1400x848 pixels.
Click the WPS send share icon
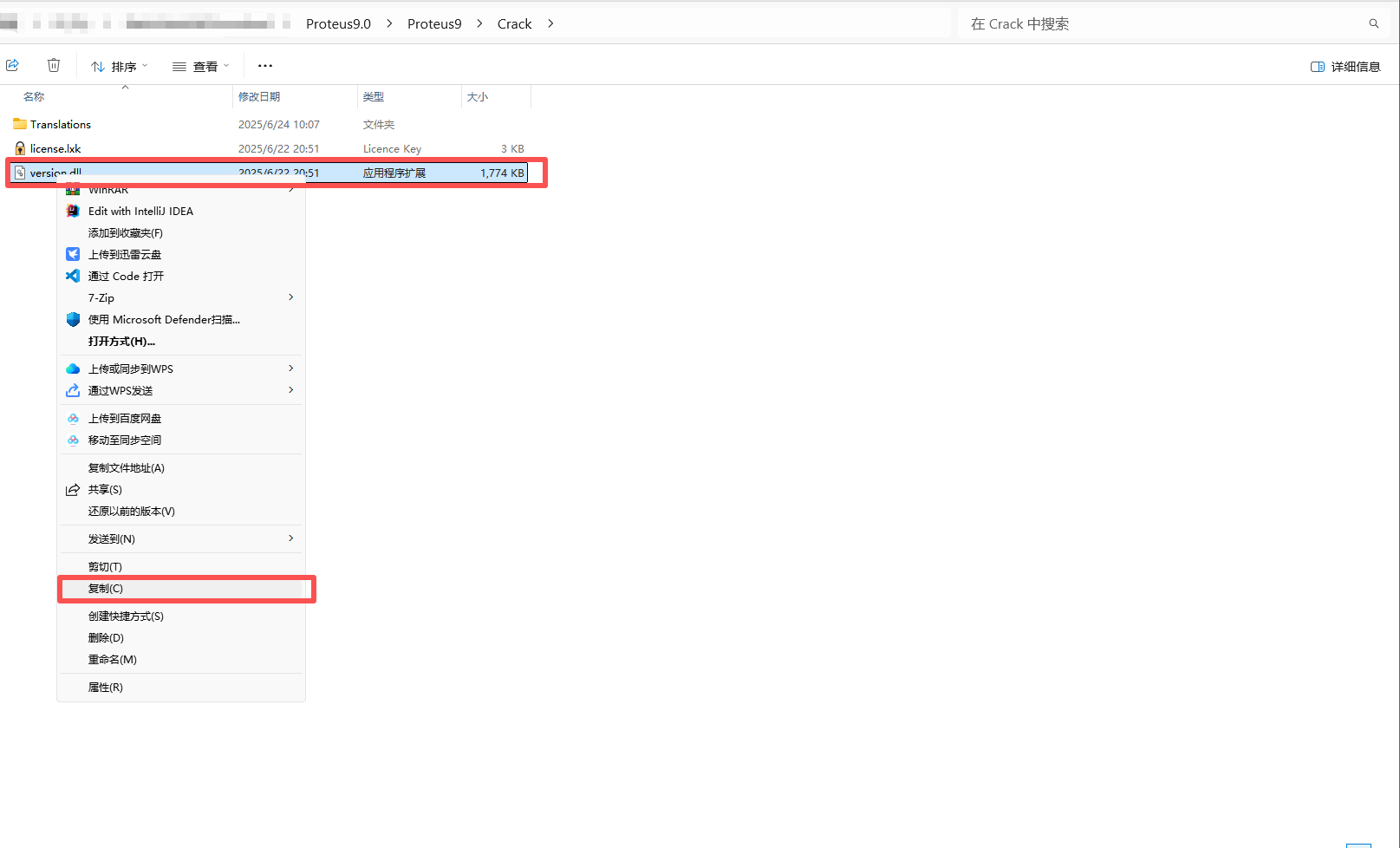pos(73,390)
